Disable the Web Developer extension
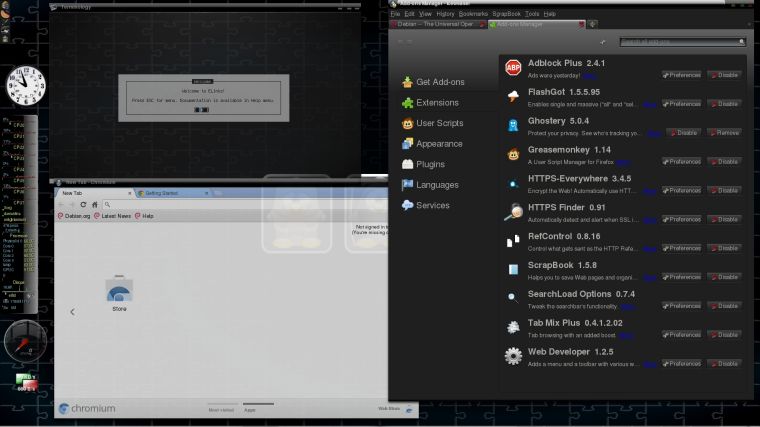Screen dimensions: 760x427 click(x=724, y=364)
